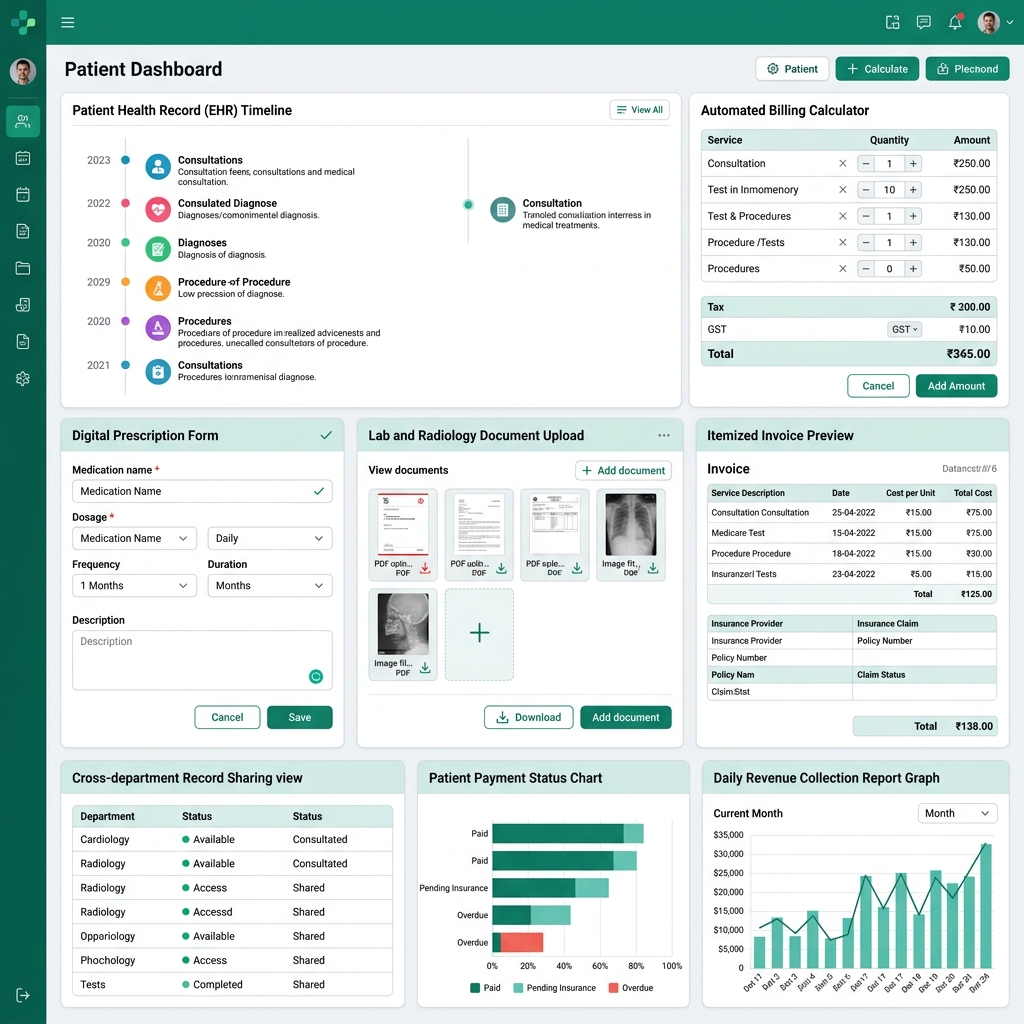Remove the Consultation billing row
This screenshot has height=1024, width=1024.
(x=842, y=163)
